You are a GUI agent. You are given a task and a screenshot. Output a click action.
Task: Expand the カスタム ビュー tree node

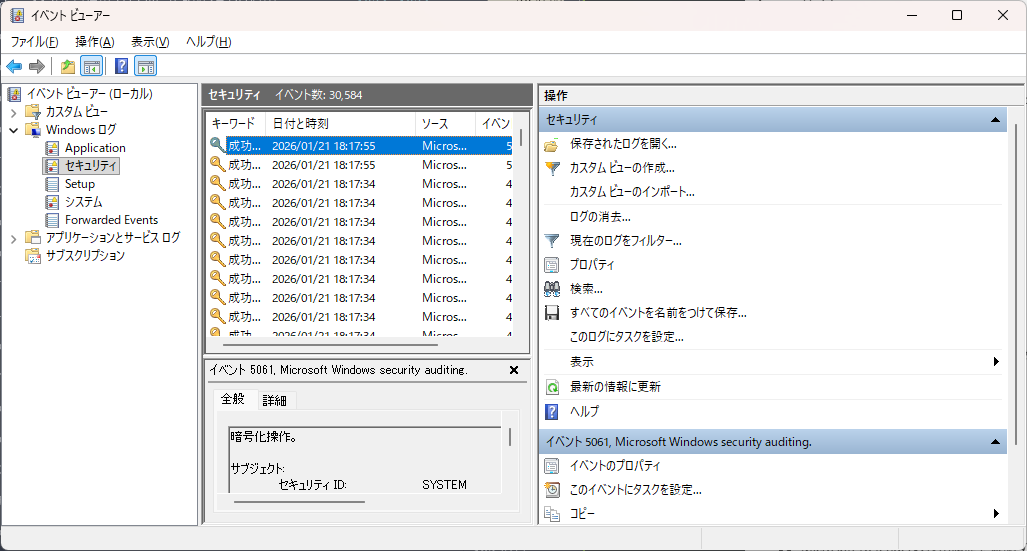(x=14, y=112)
